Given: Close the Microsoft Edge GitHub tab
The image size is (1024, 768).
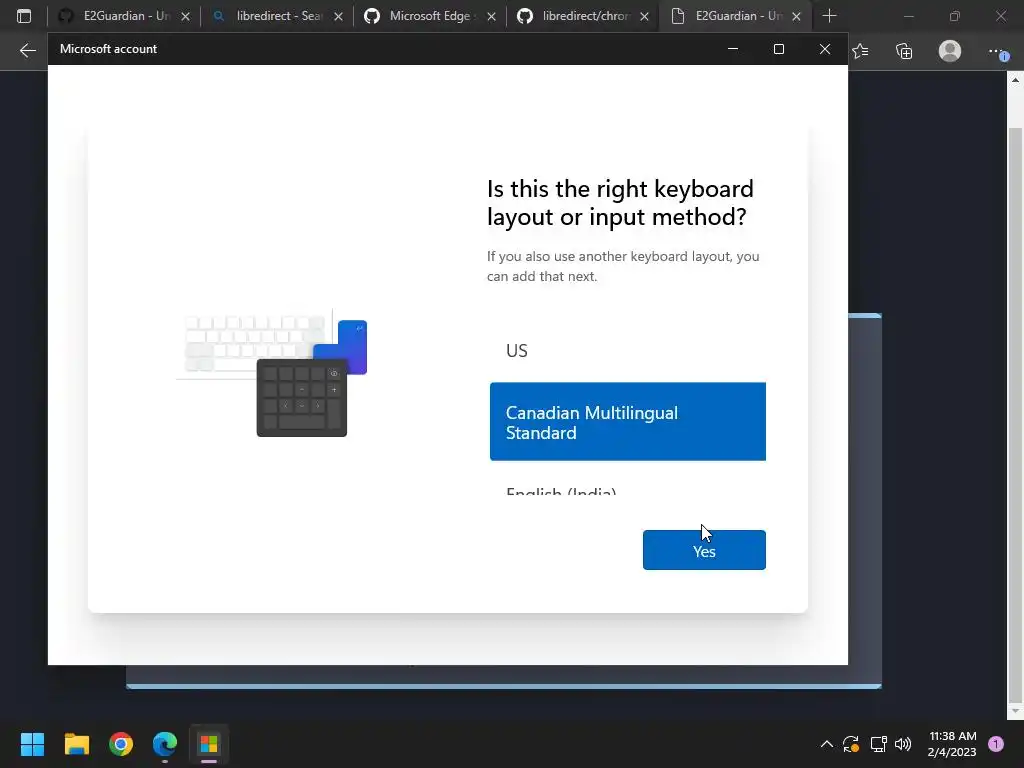Looking at the screenshot, I should point(492,17).
